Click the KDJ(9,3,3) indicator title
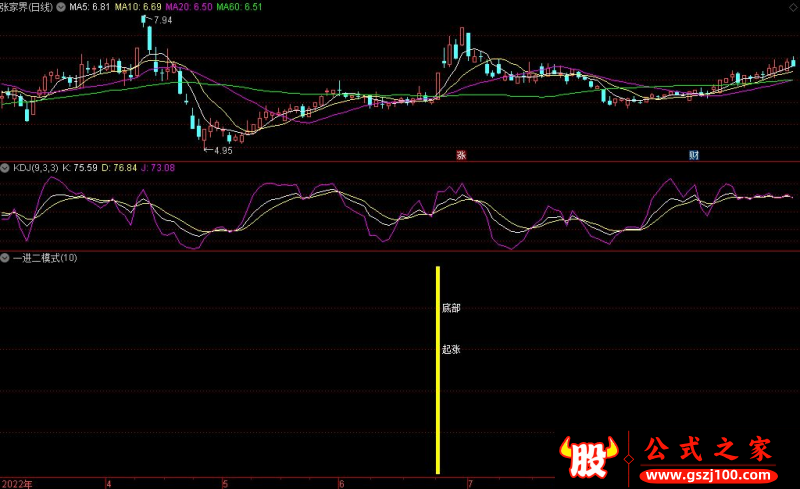This screenshot has height=489, width=800. click(35, 168)
